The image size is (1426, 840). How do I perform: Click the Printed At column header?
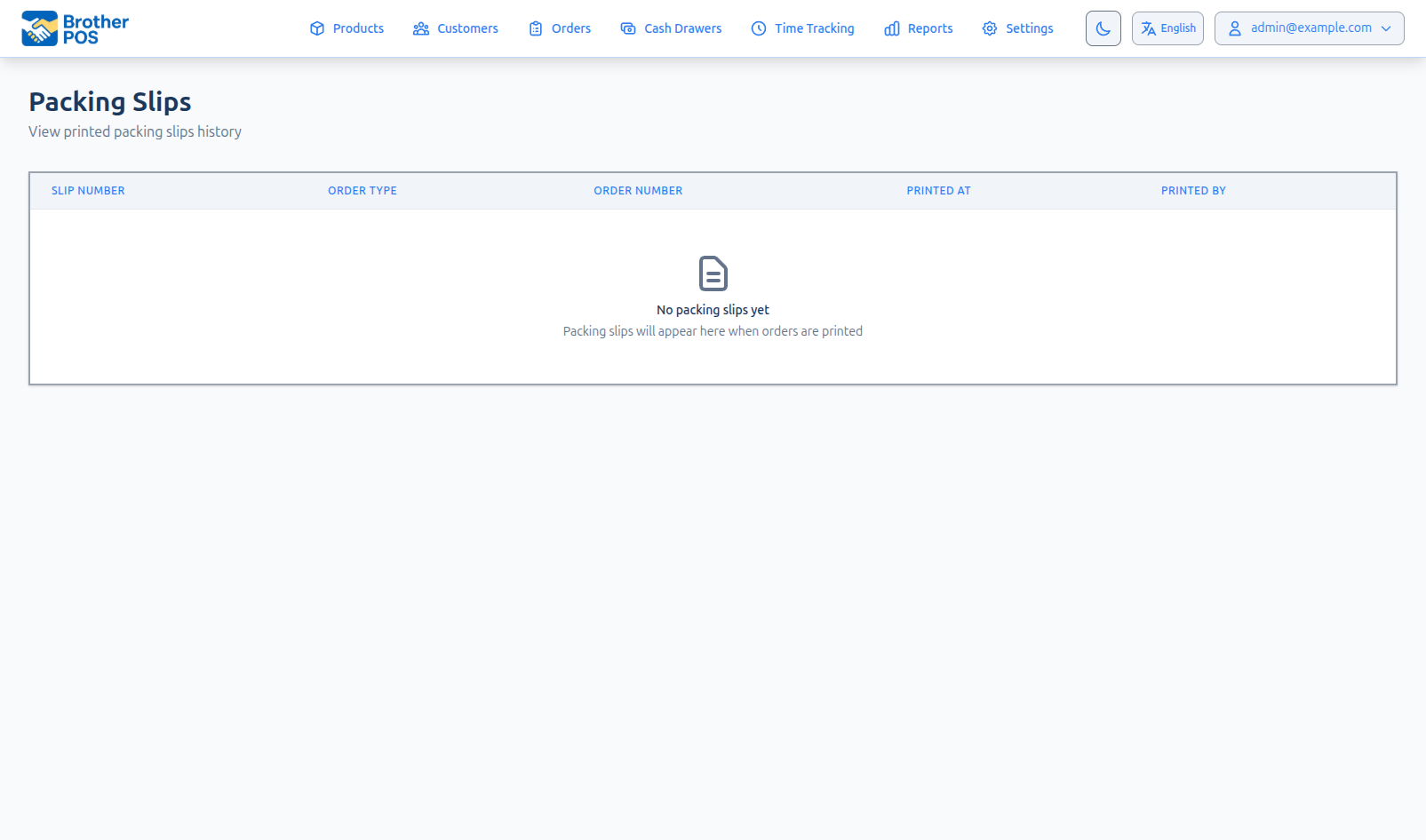[x=938, y=191]
